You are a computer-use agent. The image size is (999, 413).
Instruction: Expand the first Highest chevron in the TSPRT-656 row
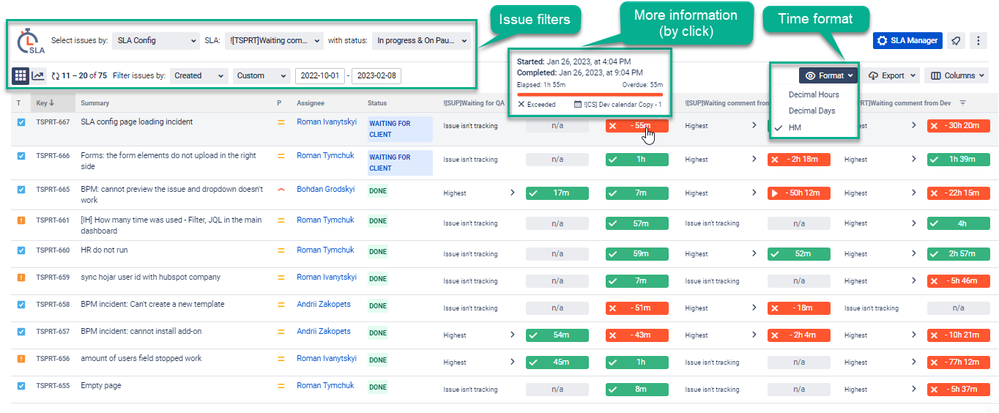[x=512, y=362]
